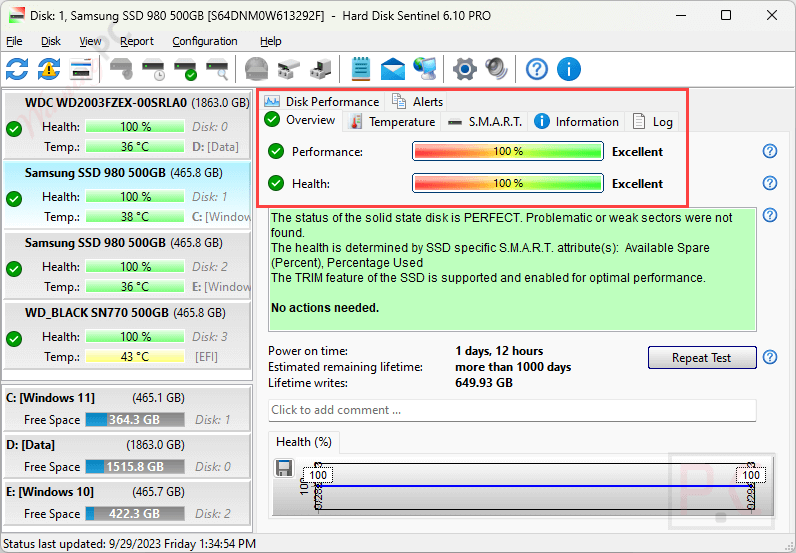This screenshot has width=796, height=553.
Task: Click the floppy disk save graph icon
Action: [284, 468]
